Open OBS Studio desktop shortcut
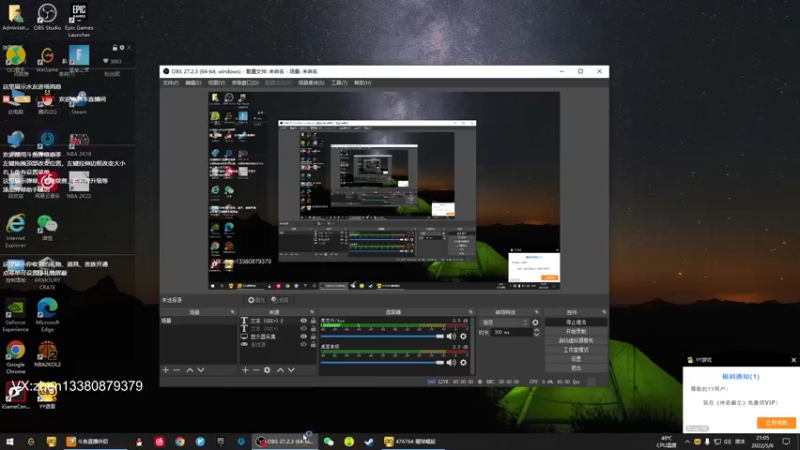The width and height of the screenshot is (800, 450). point(47,17)
